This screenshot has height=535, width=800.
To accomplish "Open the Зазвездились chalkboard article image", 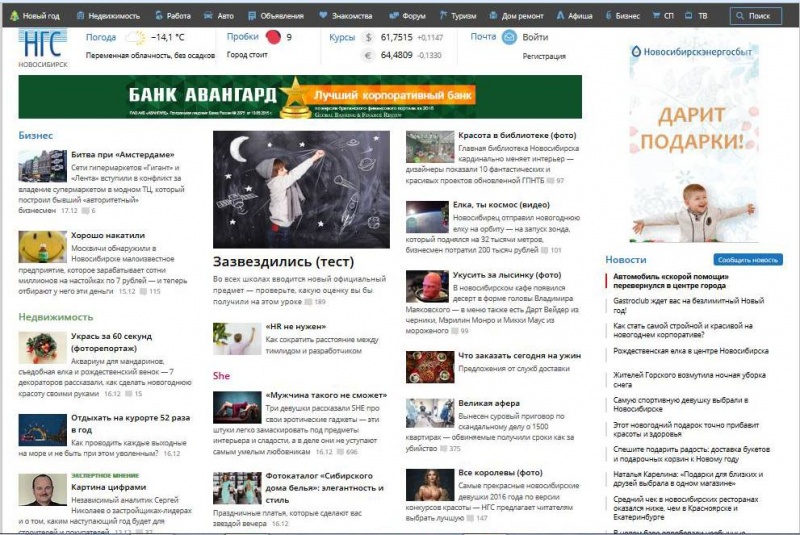I will pos(301,190).
